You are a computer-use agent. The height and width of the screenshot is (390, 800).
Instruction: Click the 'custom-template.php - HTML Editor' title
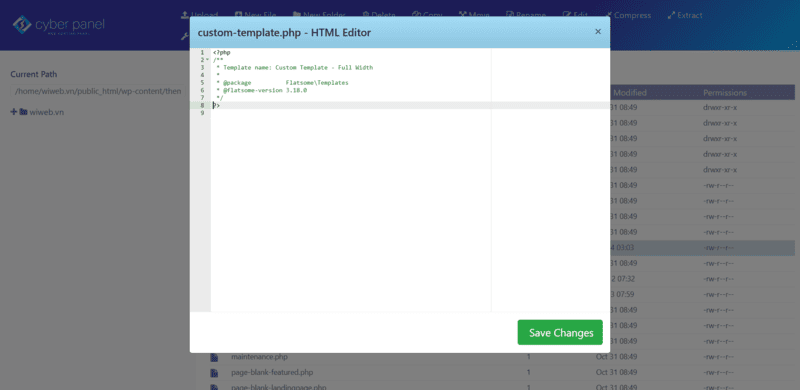(x=284, y=33)
